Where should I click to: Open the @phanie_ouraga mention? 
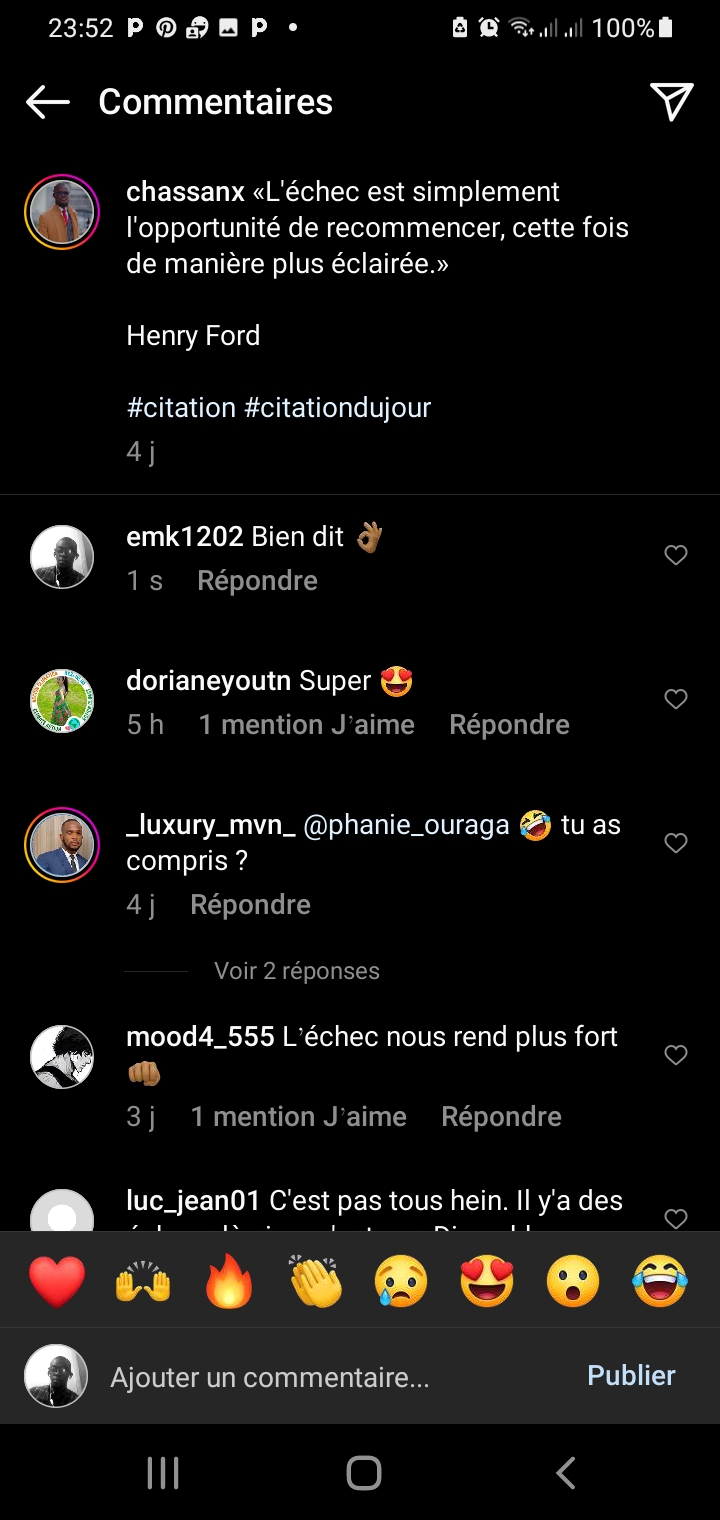coord(406,825)
